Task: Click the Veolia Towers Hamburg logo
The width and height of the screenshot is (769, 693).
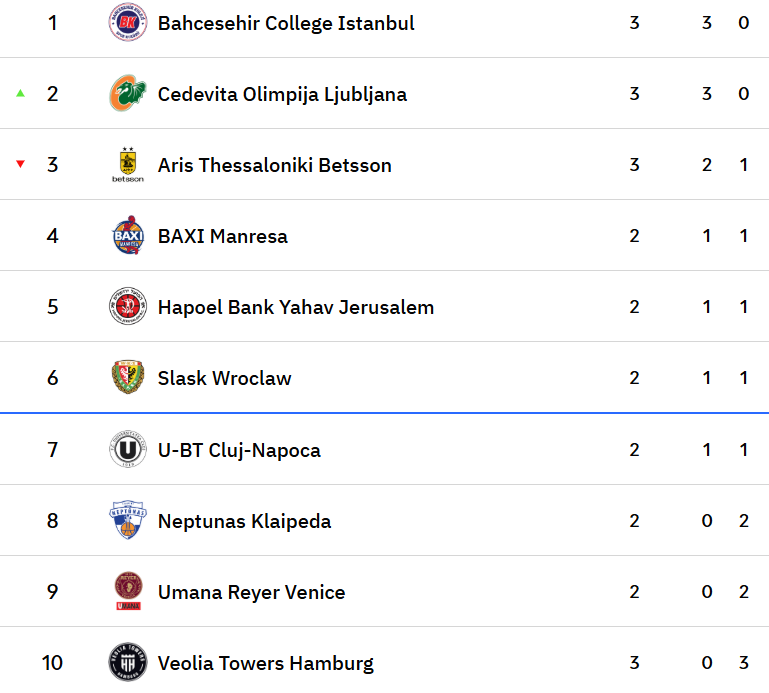Action: click(127, 663)
